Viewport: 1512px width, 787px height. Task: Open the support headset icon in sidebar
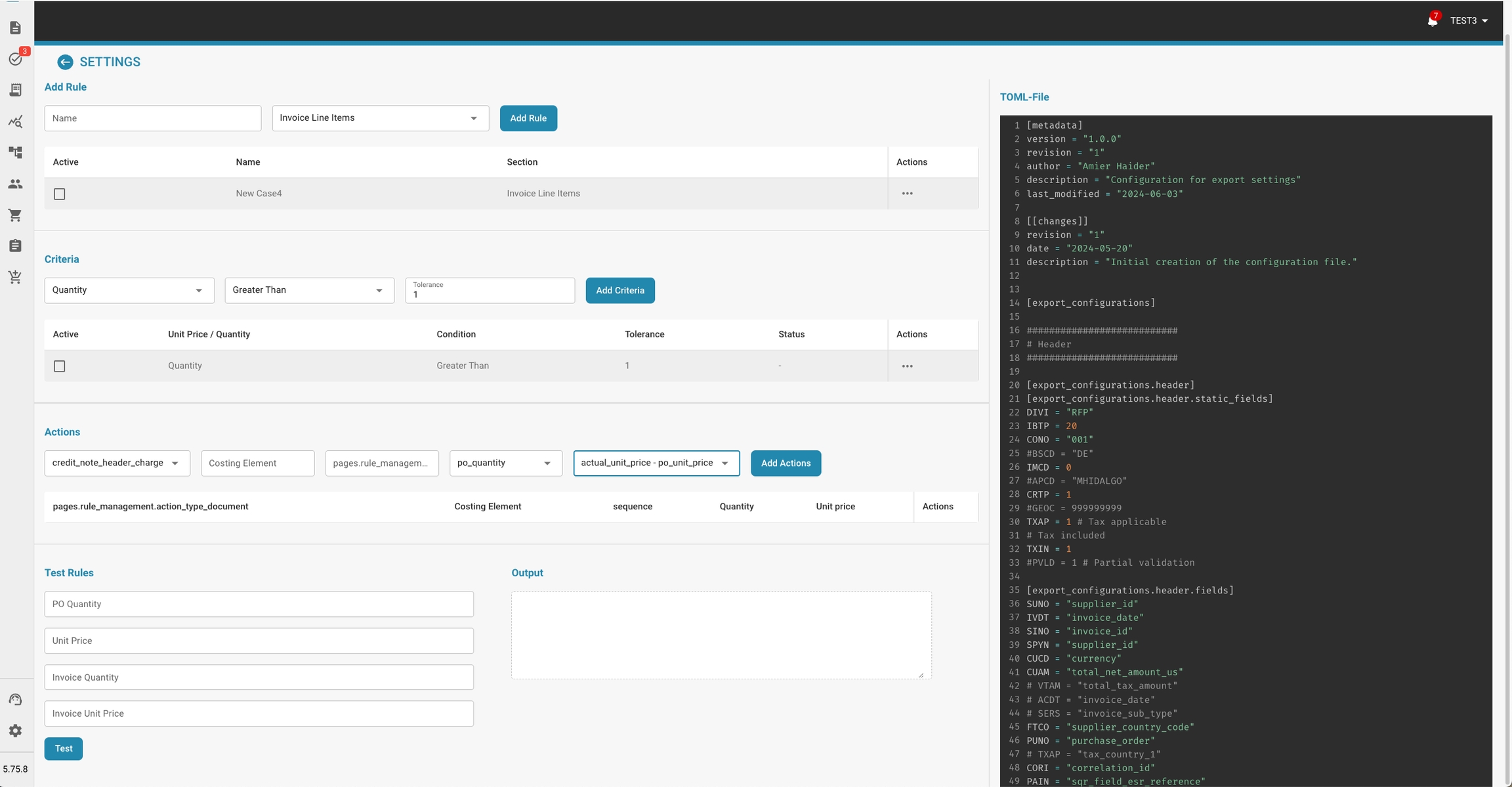[x=16, y=700]
